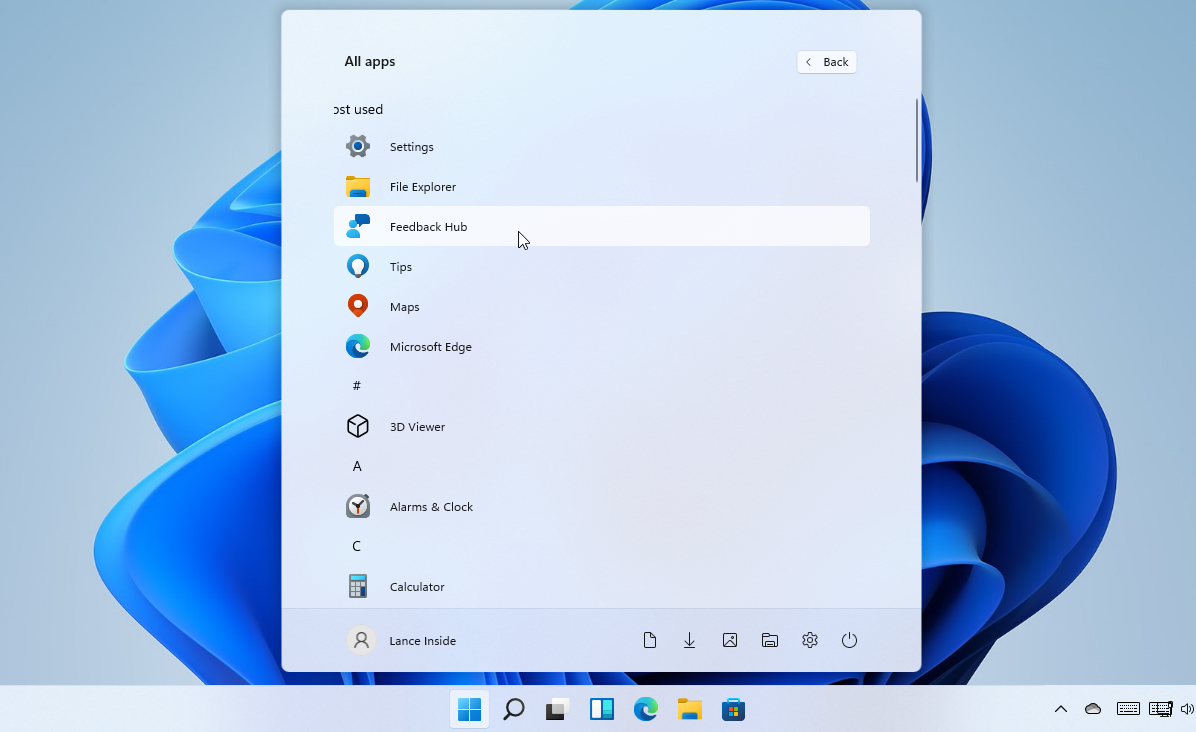
Task: Open the Downloads folder shortcut icon
Action: (x=690, y=640)
